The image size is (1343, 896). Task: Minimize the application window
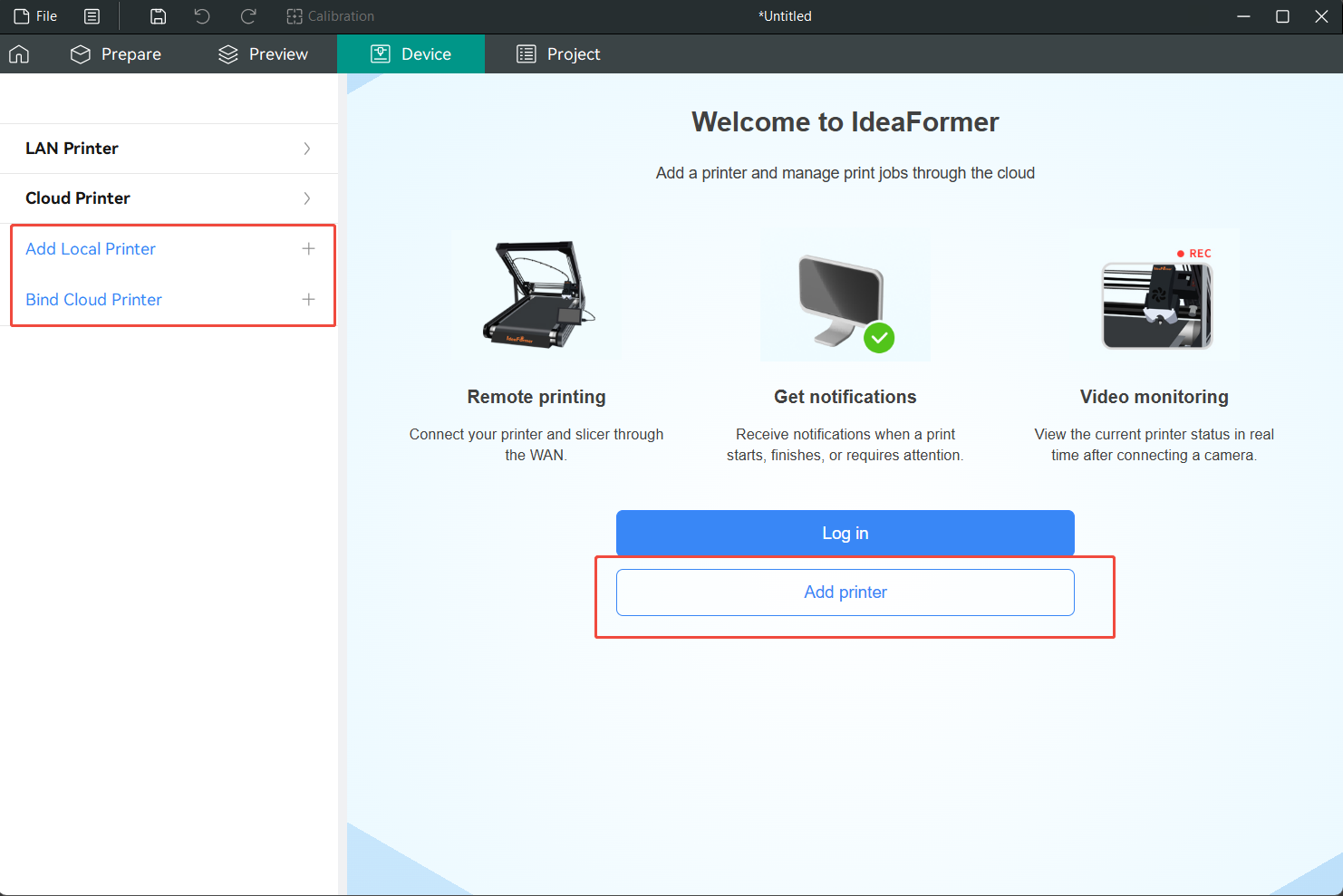coord(1243,16)
